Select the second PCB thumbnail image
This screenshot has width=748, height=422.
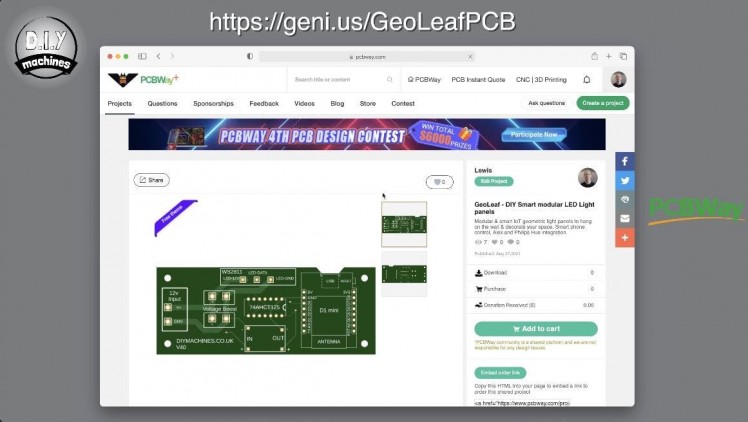click(404, 274)
